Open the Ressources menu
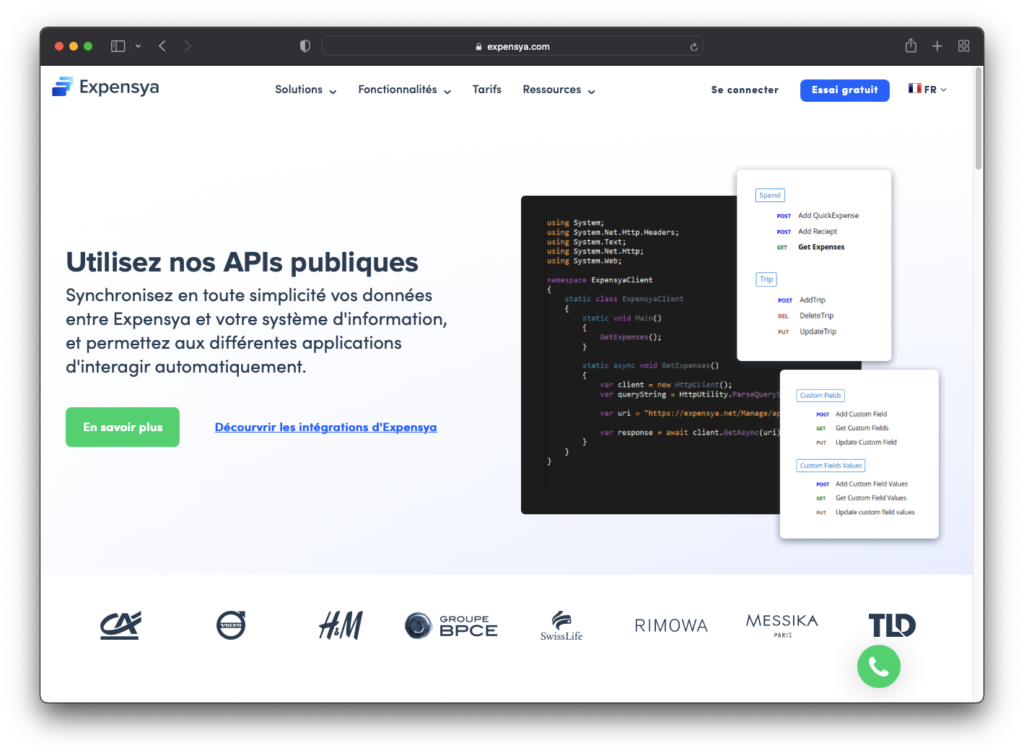 tap(558, 90)
